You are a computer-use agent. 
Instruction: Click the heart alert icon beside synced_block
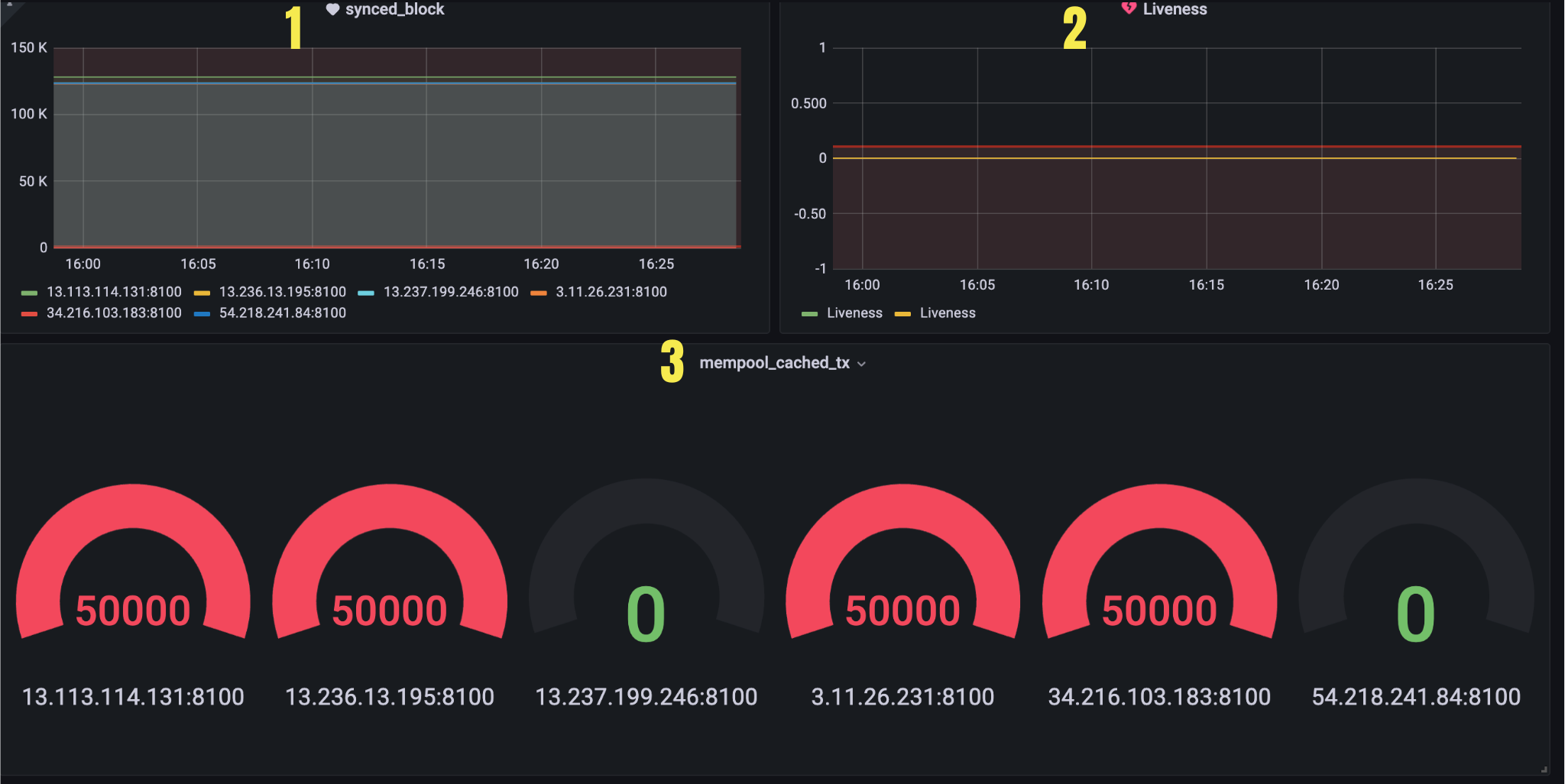coord(332,9)
